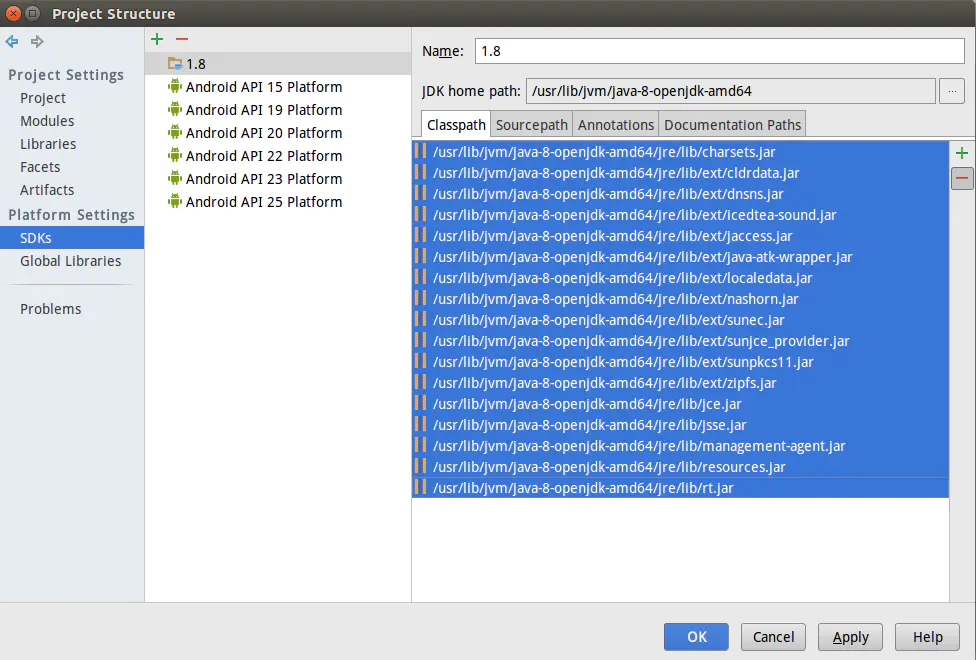976x660 pixels.
Task: Open Libraries settings
Action: click(x=48, y=144)
